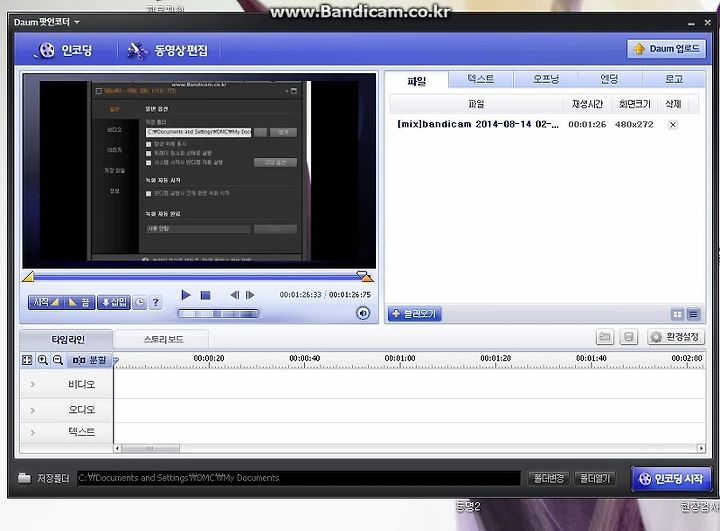Click the blue seek bar under preview

pyautogui.click(x=195, y=277)
